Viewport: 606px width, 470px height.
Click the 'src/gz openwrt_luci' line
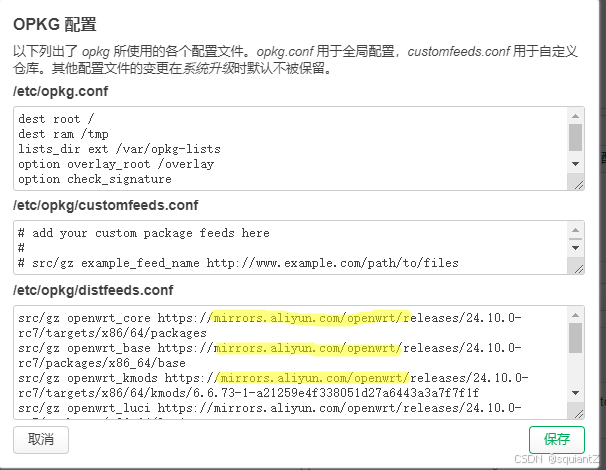270,408
